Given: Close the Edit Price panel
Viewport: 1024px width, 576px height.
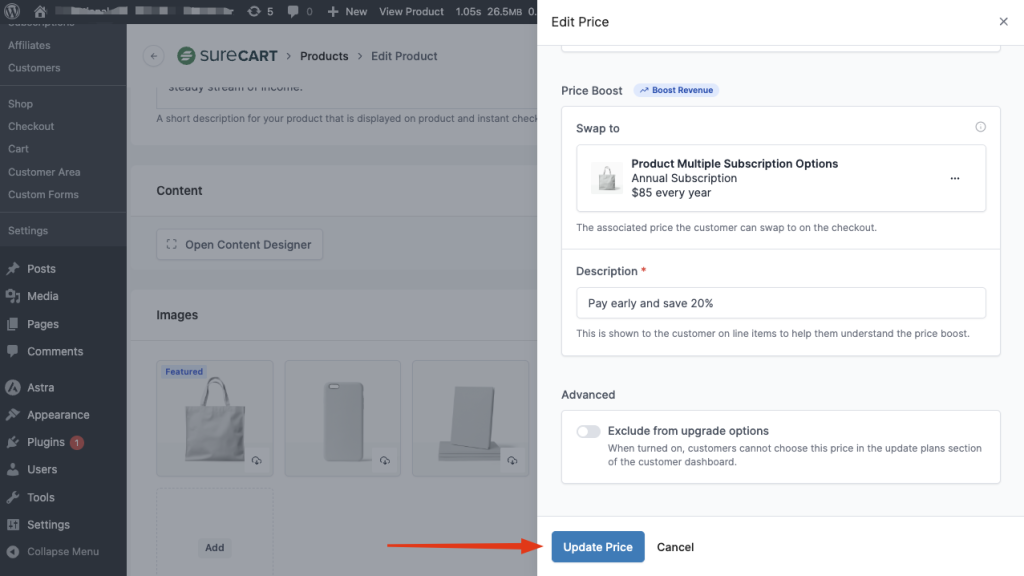Looking at the screenshot, I should coord(1003,22).
